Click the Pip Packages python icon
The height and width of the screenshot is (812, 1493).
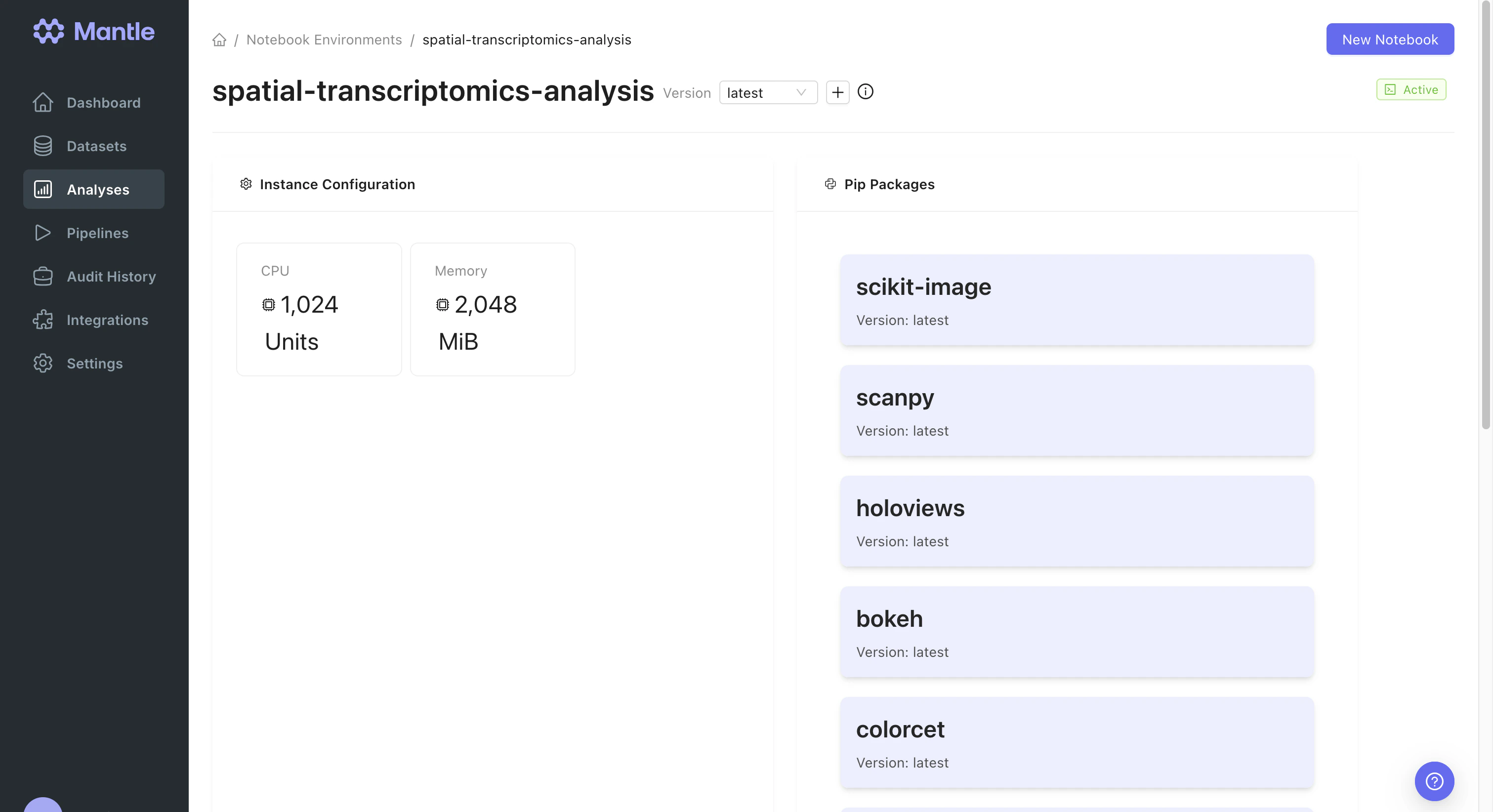(x=830, y=184)
